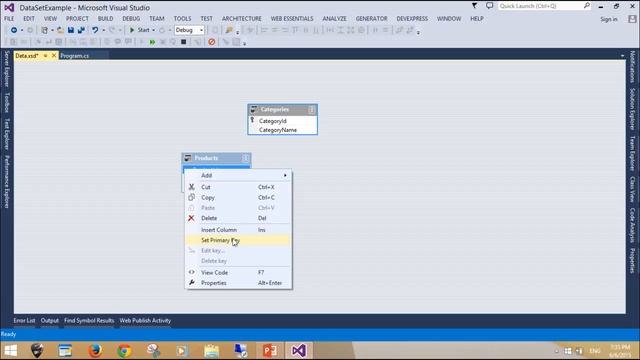
Task: Select the CategoryName column row
Action: pyautogui.click(x=282, y=130)
